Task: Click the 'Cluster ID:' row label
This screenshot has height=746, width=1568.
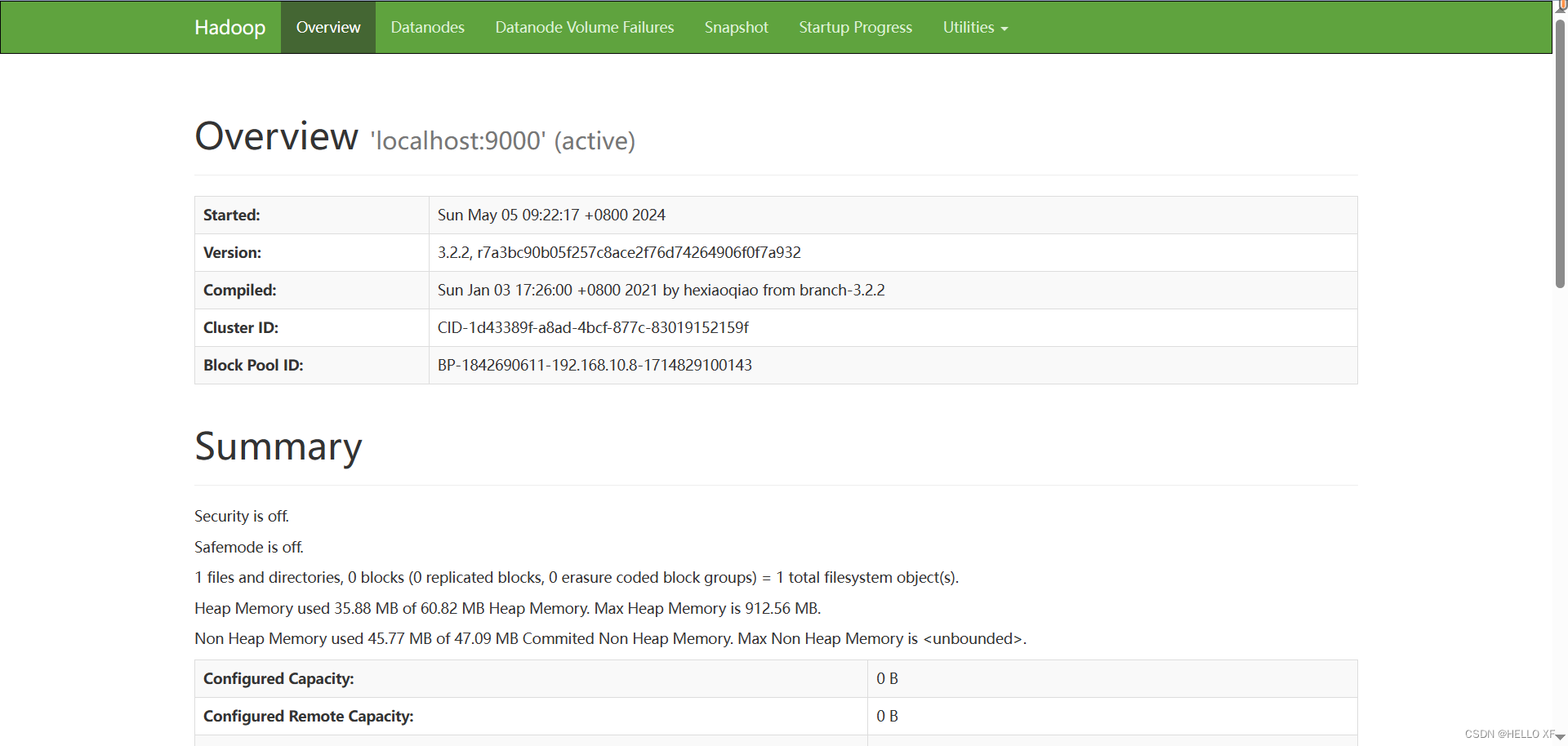Action: (x=241, y=327)
